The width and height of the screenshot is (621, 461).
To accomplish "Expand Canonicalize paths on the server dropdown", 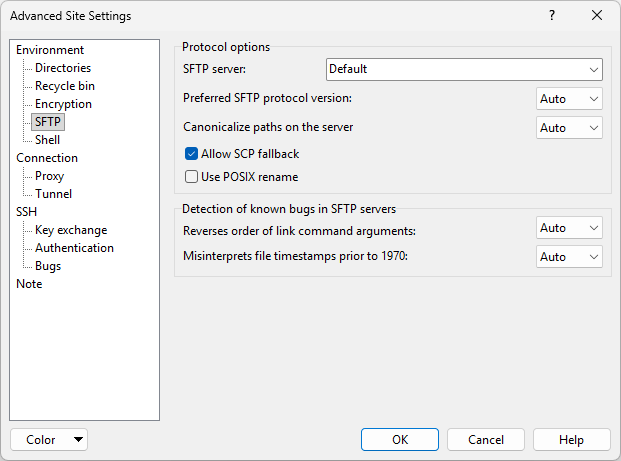I will [569, 128].
